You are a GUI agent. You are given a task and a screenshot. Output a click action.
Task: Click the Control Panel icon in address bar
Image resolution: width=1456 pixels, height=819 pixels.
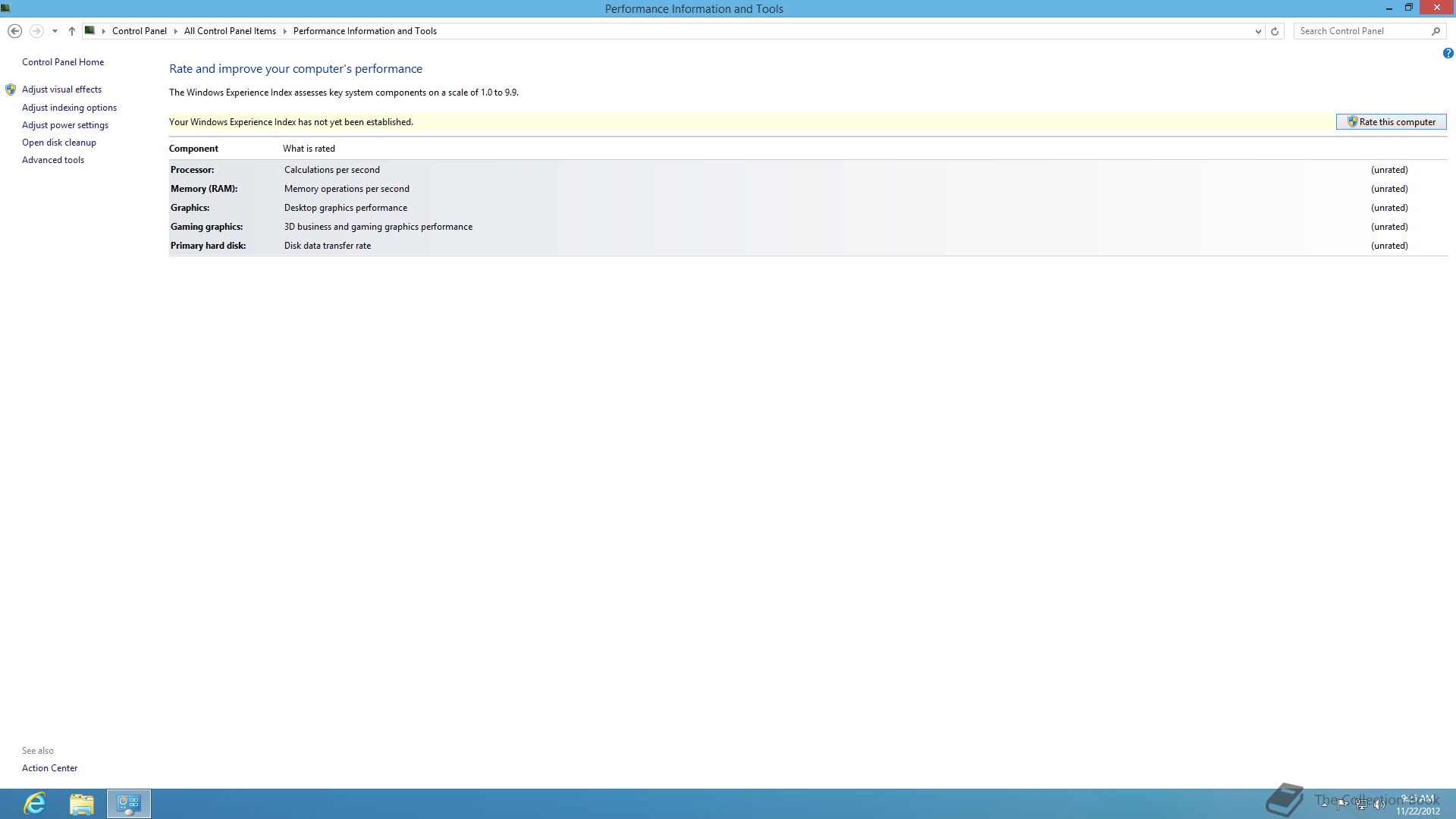click(89, 31)
